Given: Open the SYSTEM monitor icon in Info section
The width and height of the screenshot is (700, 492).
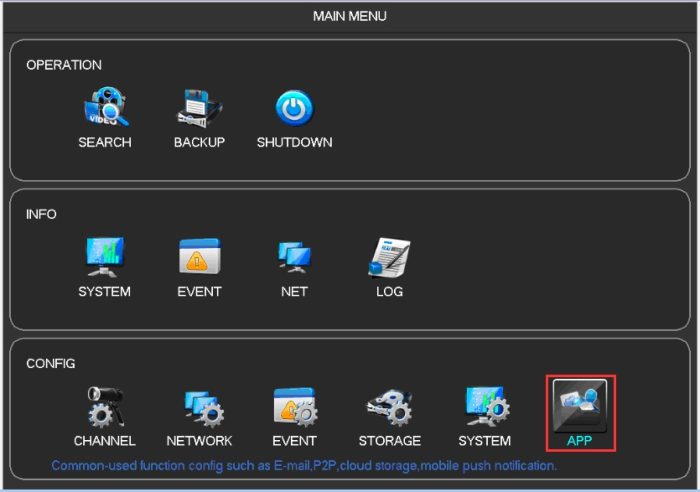Looking at the screenshot, I should (x=105, y=258).
